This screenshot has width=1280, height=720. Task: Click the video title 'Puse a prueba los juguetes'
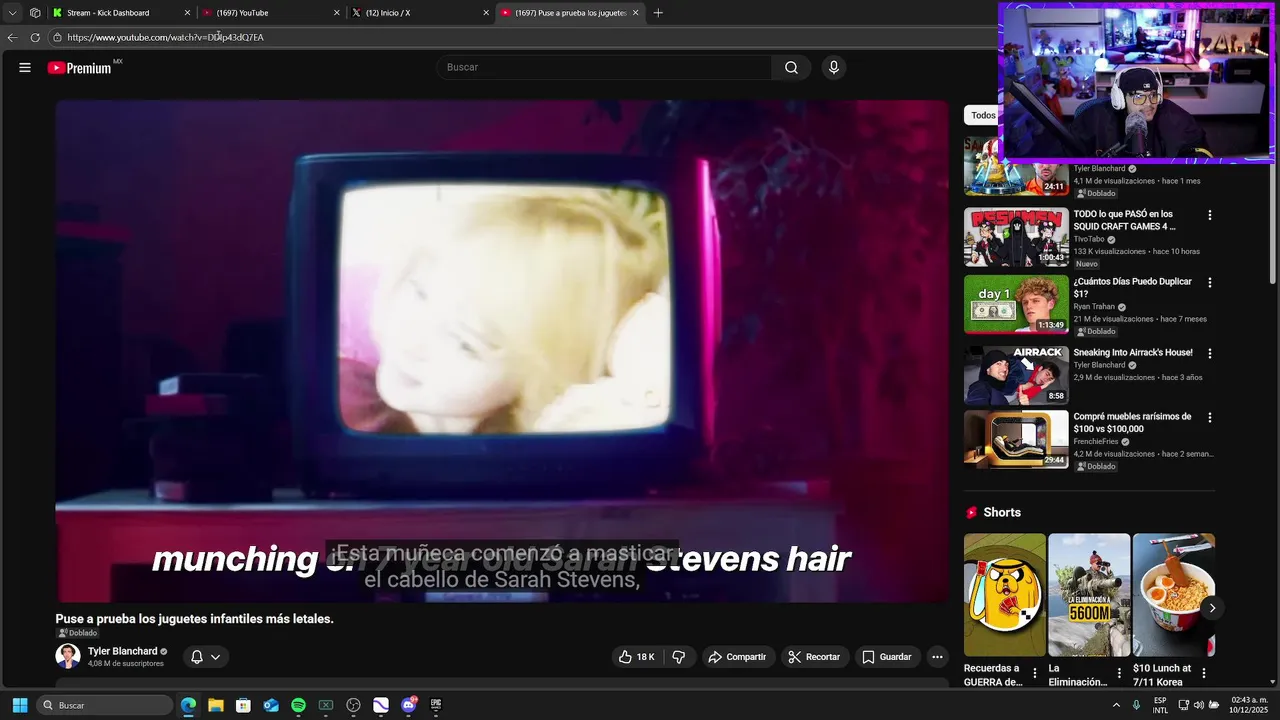tap(194, 619)
